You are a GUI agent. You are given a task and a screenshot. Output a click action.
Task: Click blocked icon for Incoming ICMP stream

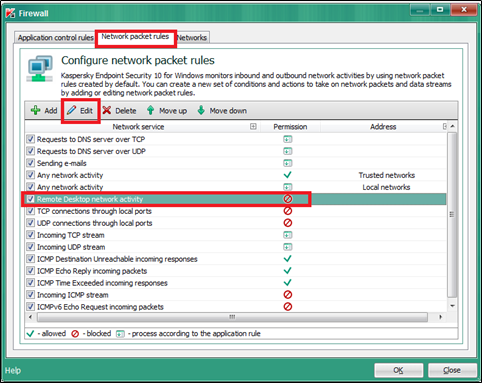(x=288, y=295)
